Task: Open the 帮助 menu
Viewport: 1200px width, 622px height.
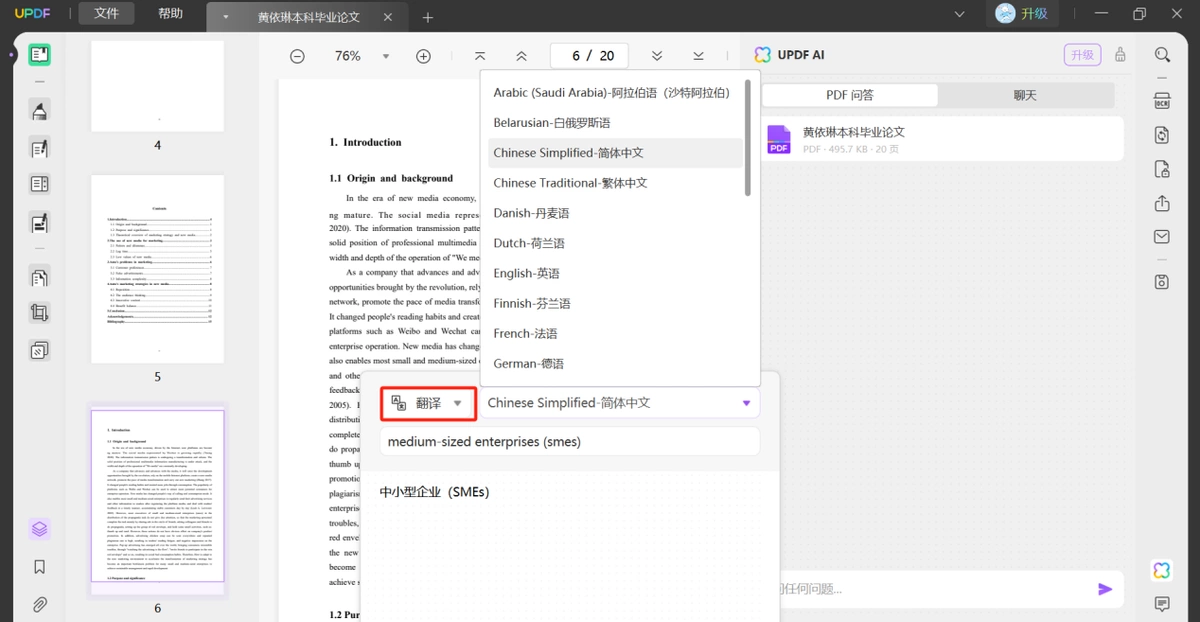Action: pos(170,14)
